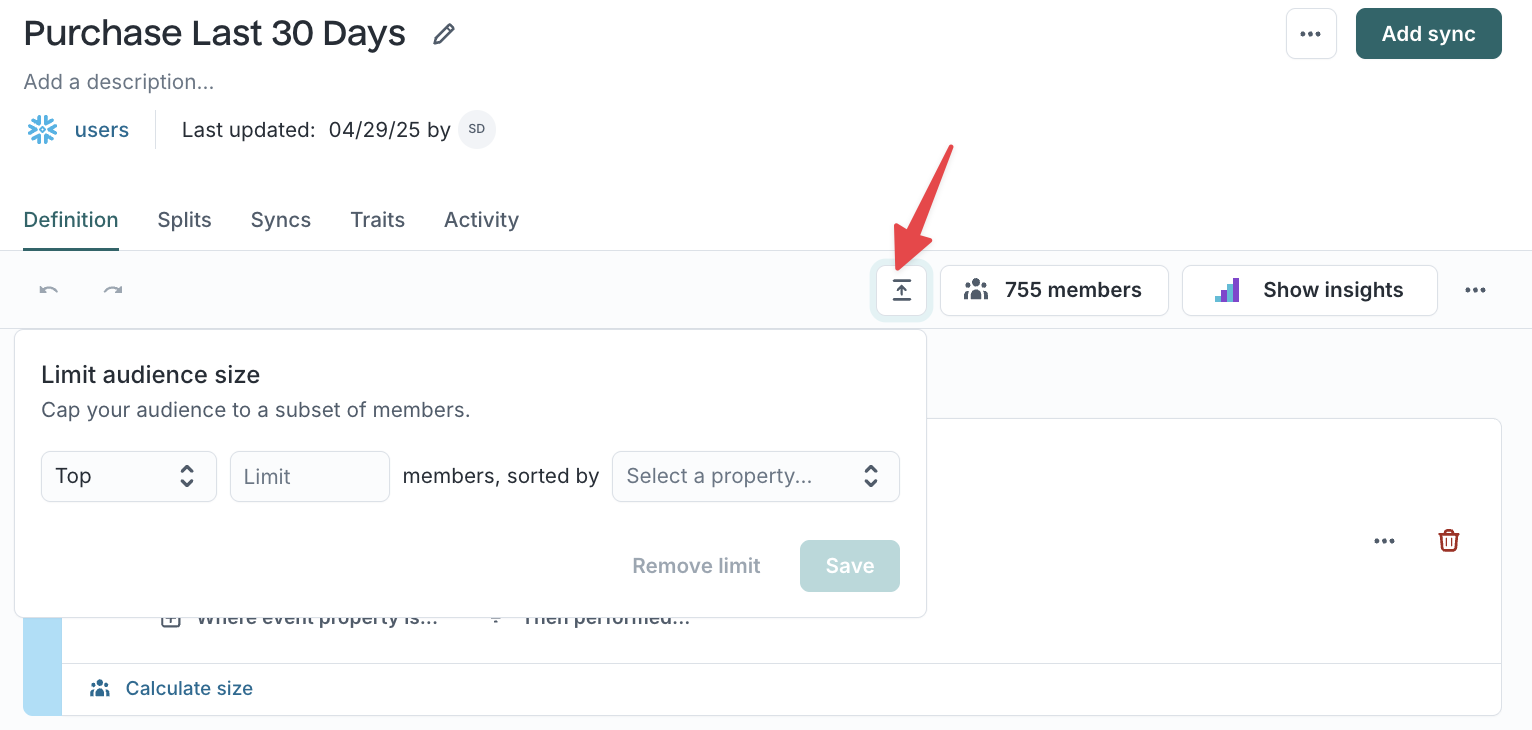Switch to the Splits tab

185,220
